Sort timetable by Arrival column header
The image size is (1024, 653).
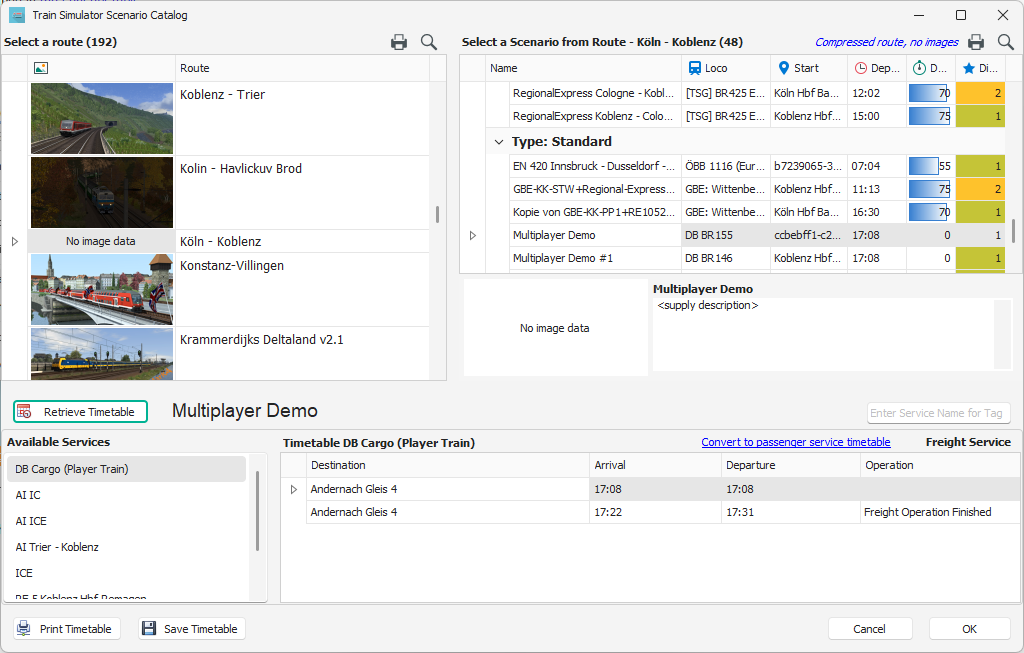pos(655,465)
